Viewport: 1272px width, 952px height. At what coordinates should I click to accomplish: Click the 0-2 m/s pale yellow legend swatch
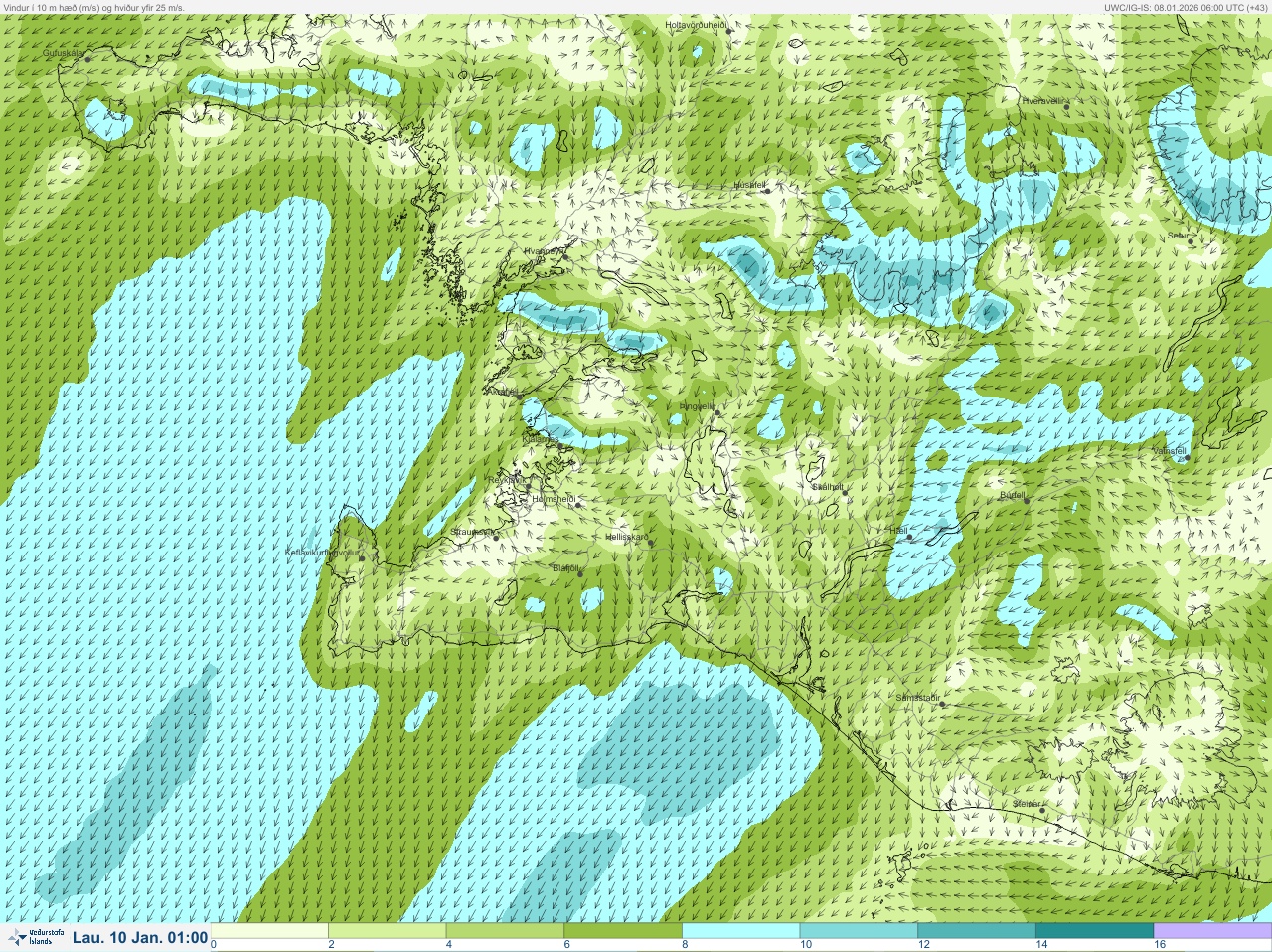point(269,931)
